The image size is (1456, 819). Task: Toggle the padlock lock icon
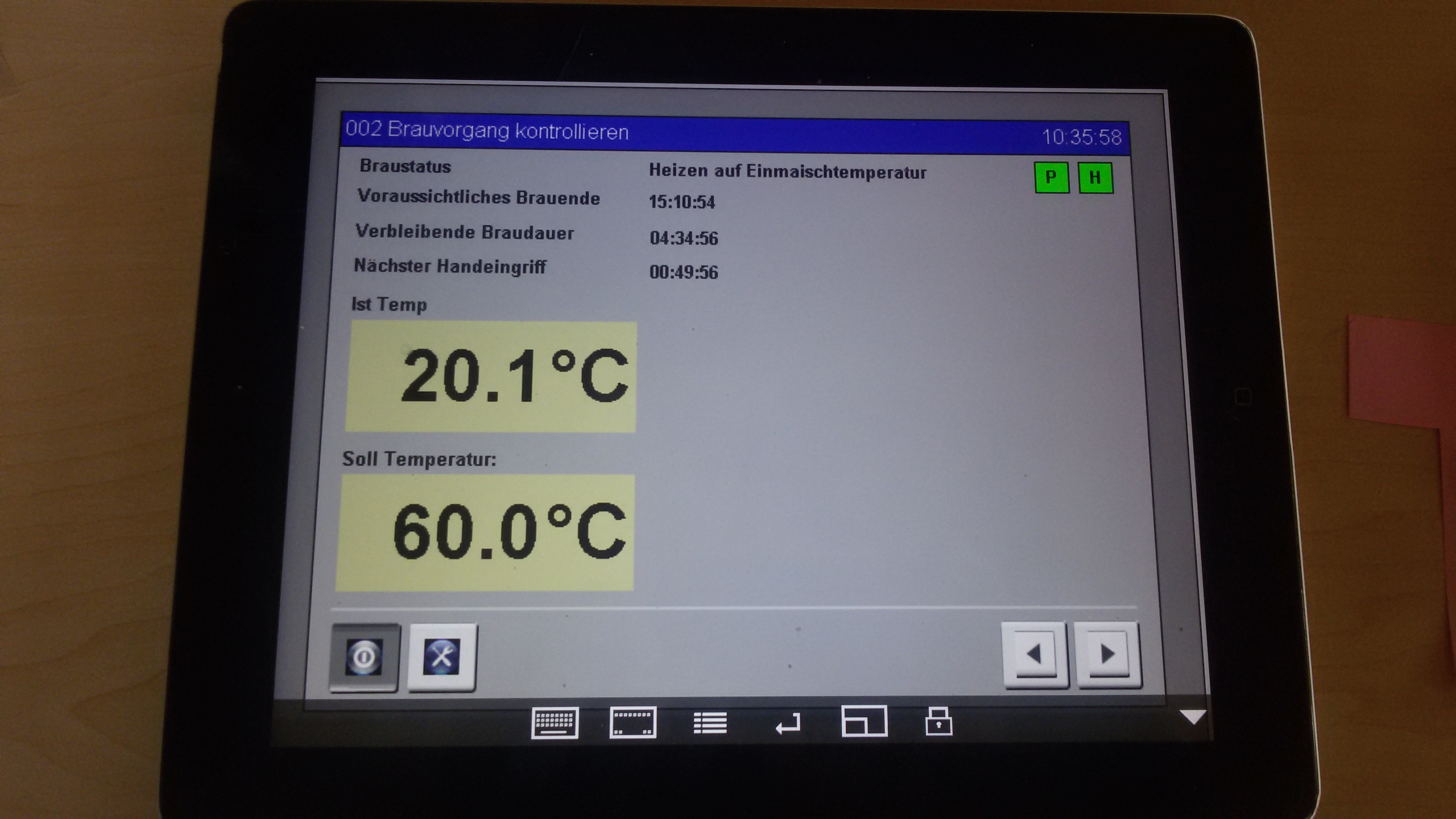[x=938, y=722]
